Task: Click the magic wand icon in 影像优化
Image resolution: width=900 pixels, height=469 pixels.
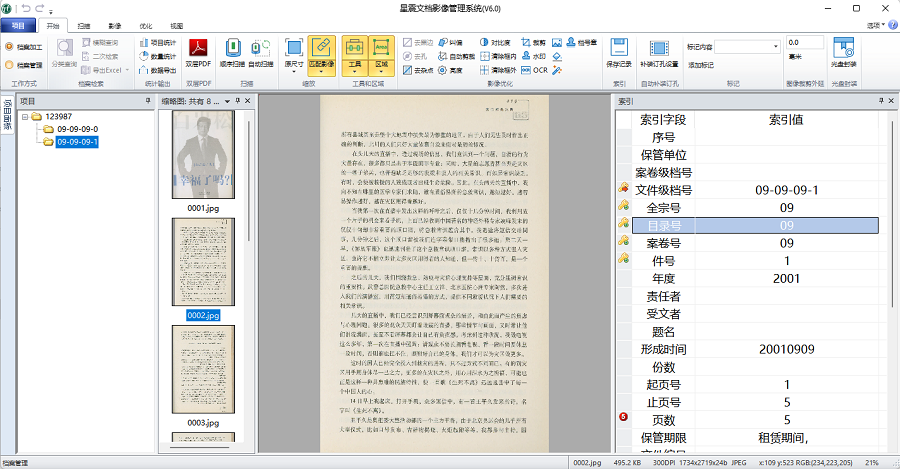Action: click(557, 70)
